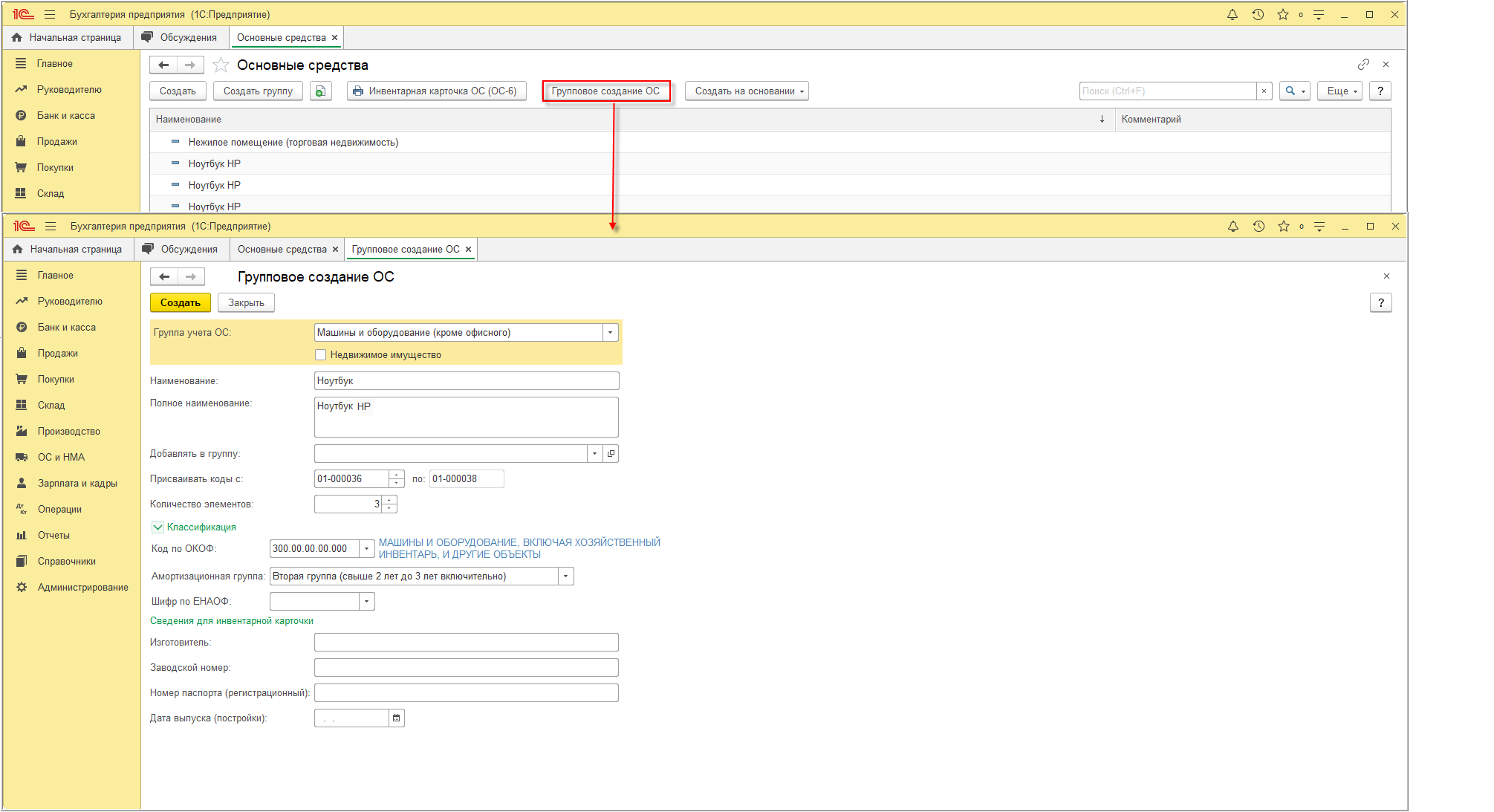Open ОС и НМА section in sidebar

[x=61, y=458]
